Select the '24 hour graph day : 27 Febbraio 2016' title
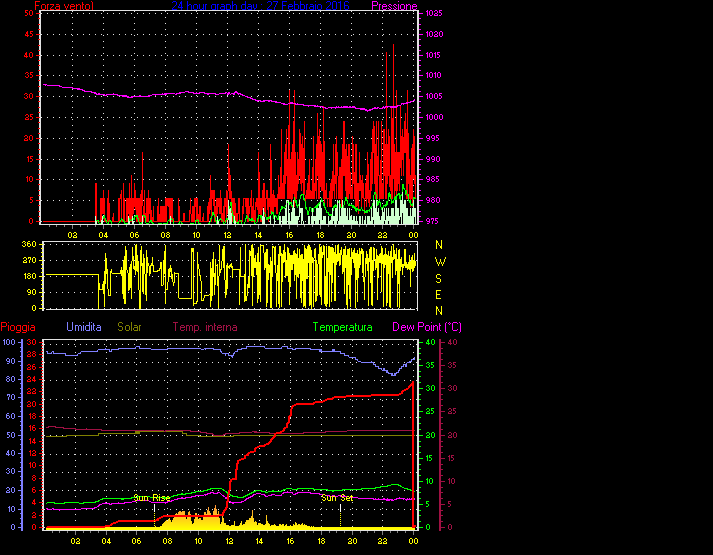 (x=261, y=6)
